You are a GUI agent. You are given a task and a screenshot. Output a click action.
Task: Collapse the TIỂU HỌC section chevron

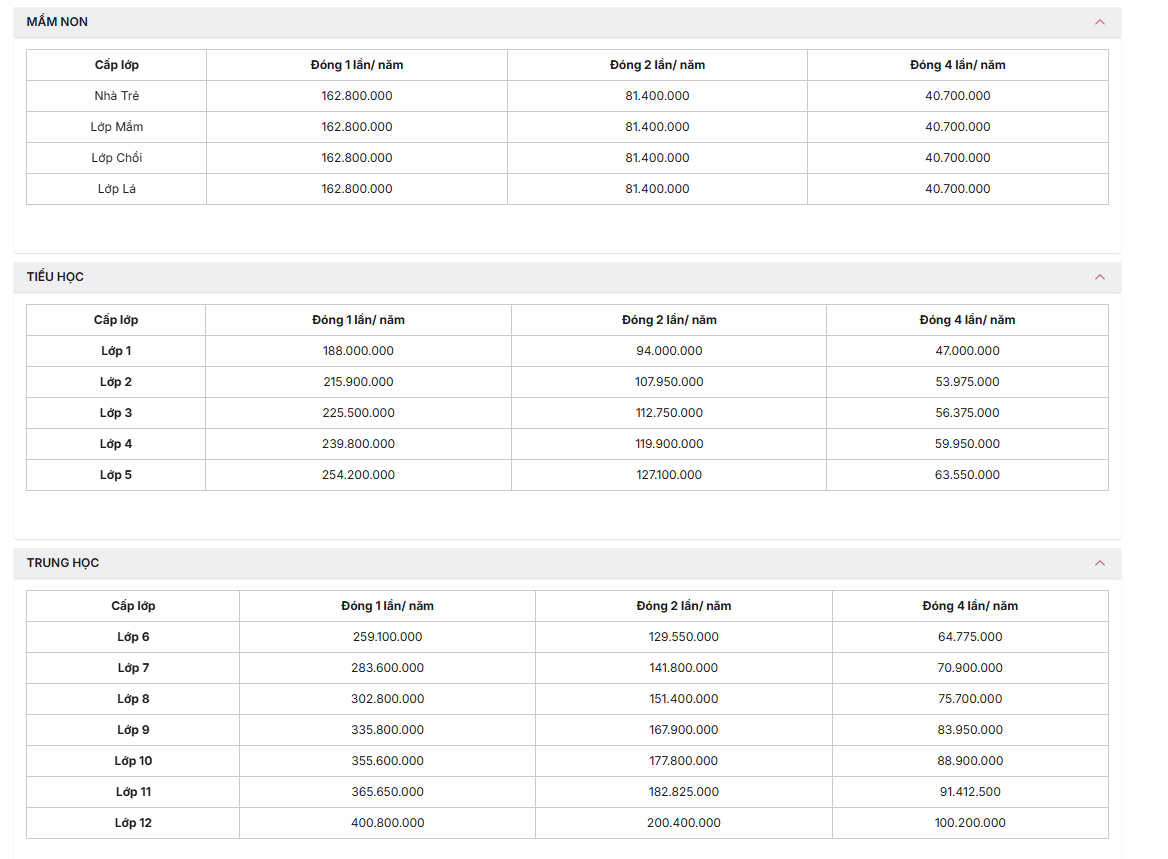coord(1099,277)
